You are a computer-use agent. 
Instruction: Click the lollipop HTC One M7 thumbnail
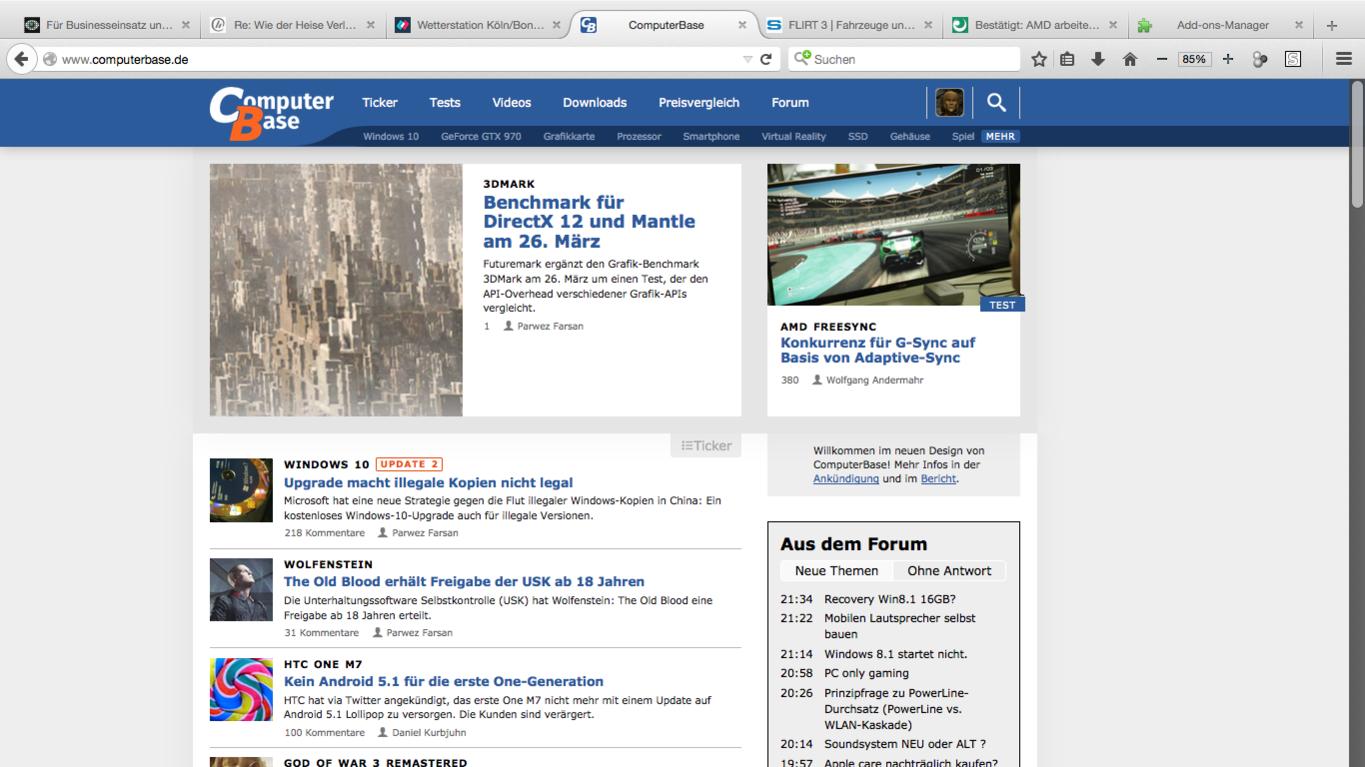coord(241,689)
